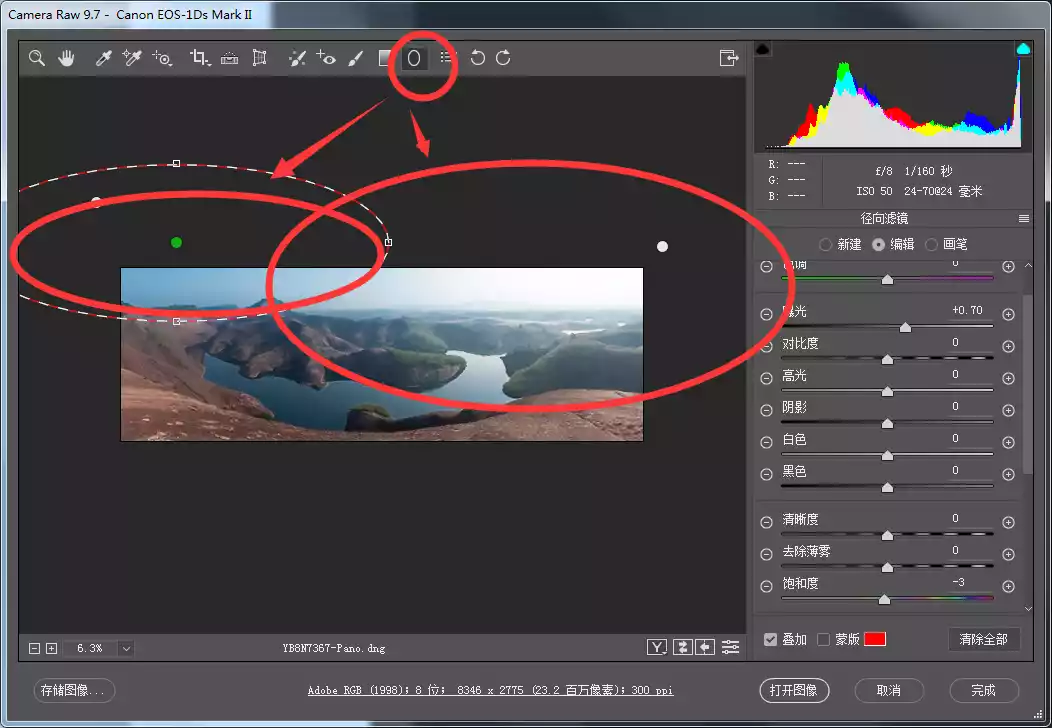This screenshot has width=1052, height=728.
Task: Pick the White Balance eyedropper tool
Action: 103,58
